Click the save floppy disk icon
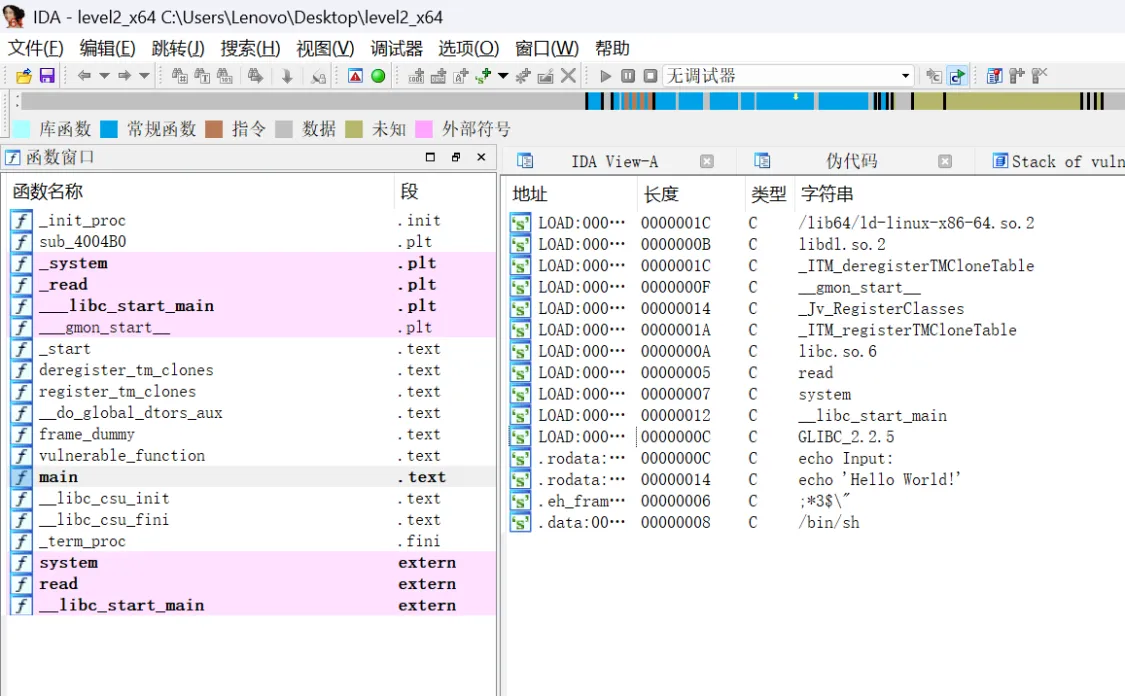Screen dimensions: 1125x696 pyautogui.click(x=47, y=76)
